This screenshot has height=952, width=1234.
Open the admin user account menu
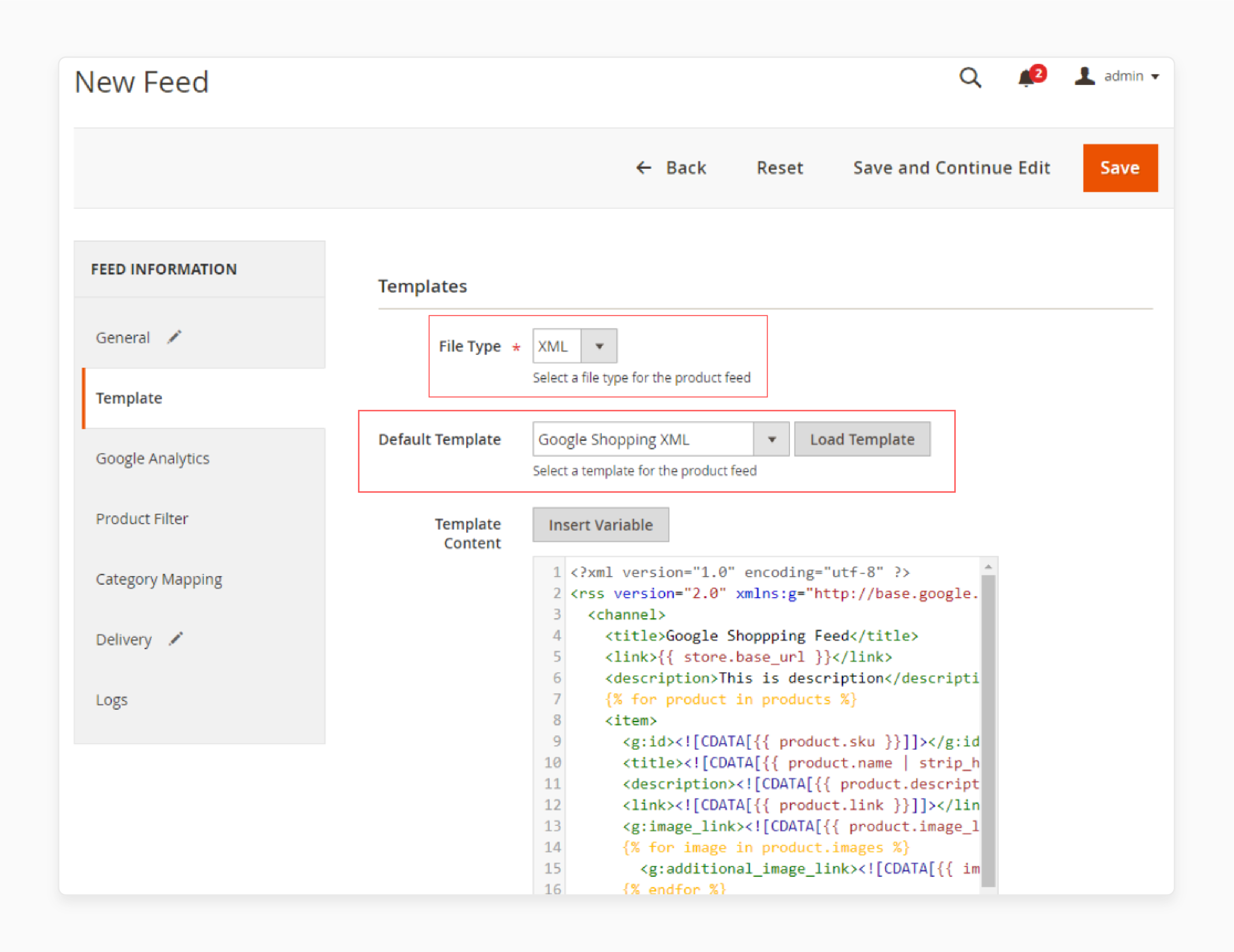pyautogui.click(x=1117, y=76)
